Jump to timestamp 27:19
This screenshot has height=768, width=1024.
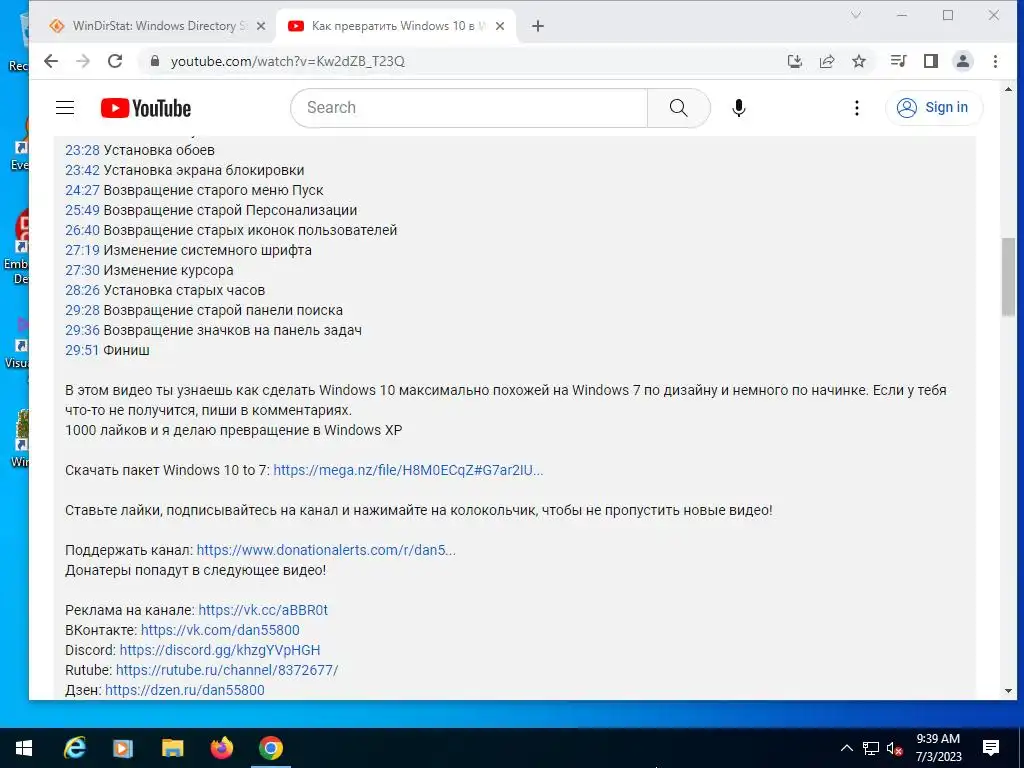coord(82,250)
